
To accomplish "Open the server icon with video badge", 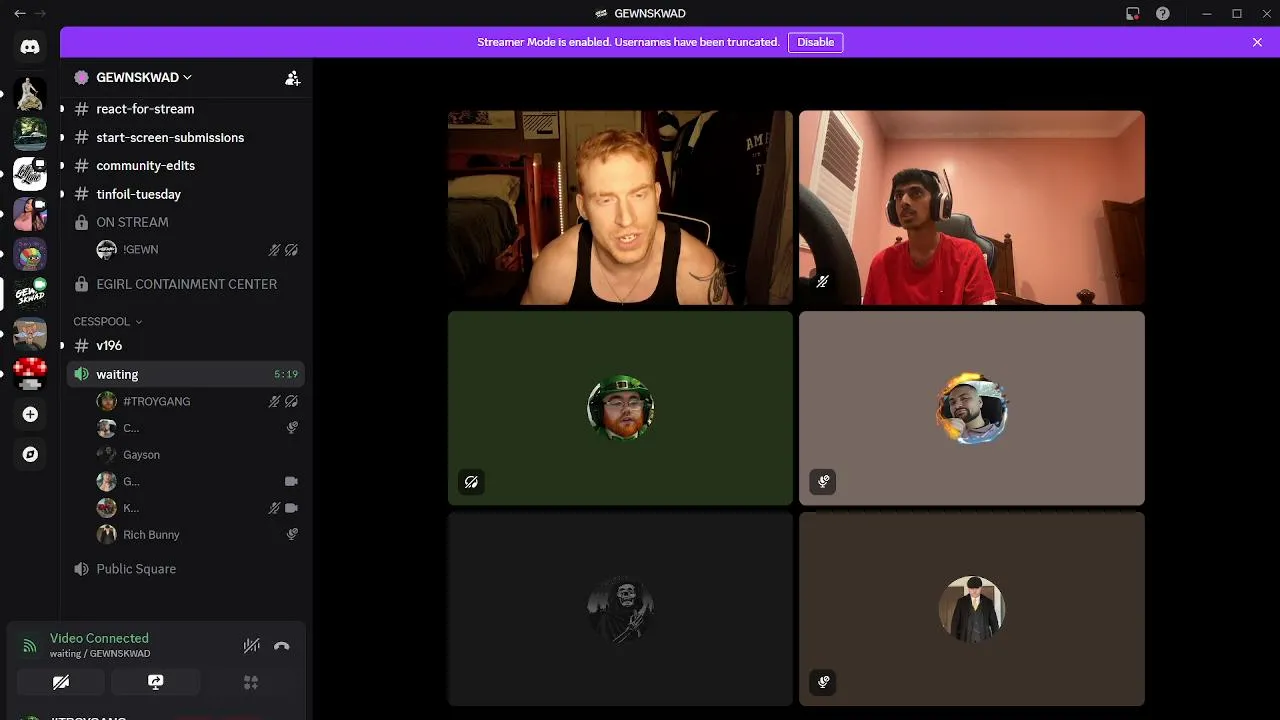I will (x=30, y=213).
